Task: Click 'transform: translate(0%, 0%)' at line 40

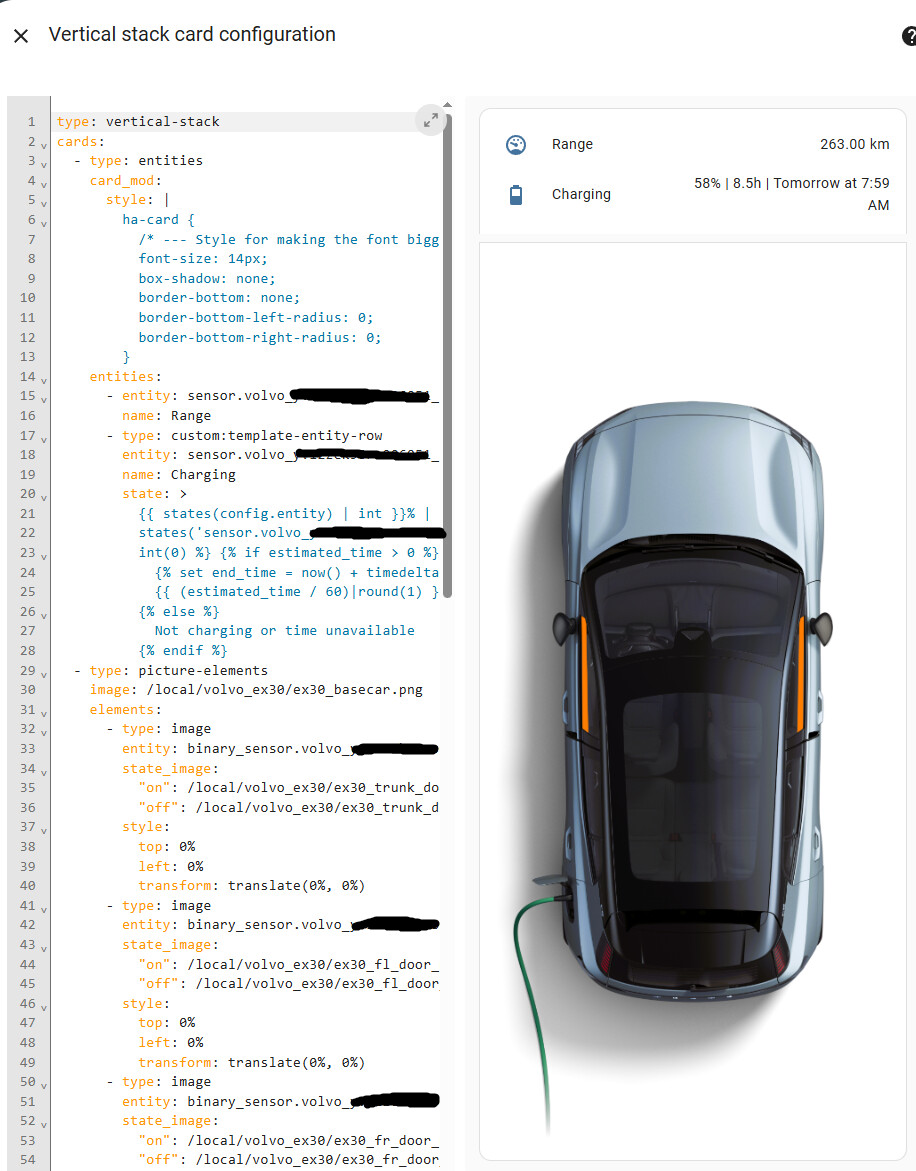Action: tap(252, 885)
